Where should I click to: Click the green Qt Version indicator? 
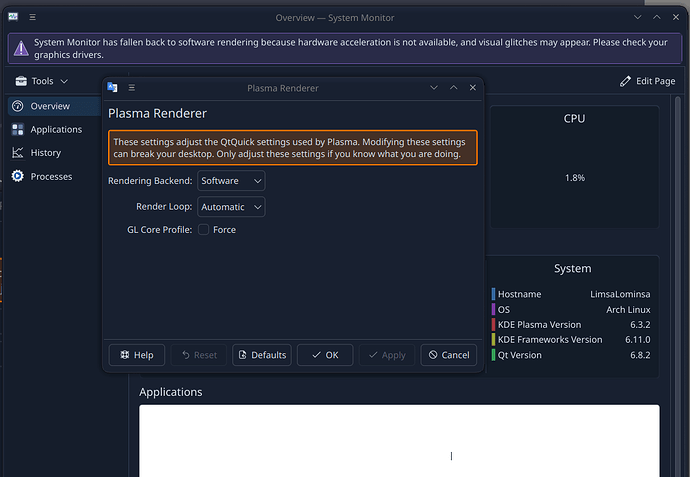tap(493, 355)
